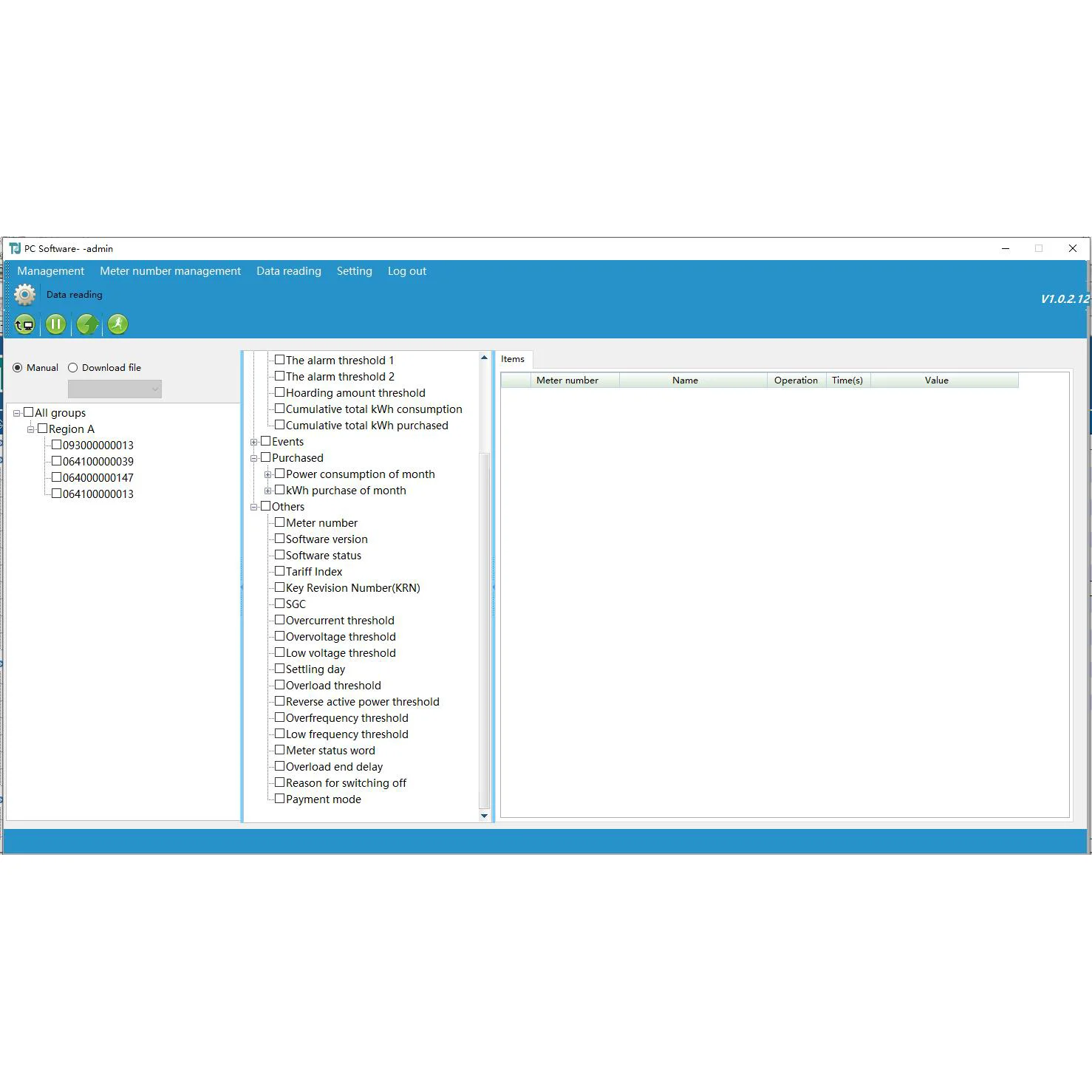
Task: Collapse the Others tree node
Action: click(253, 507)
